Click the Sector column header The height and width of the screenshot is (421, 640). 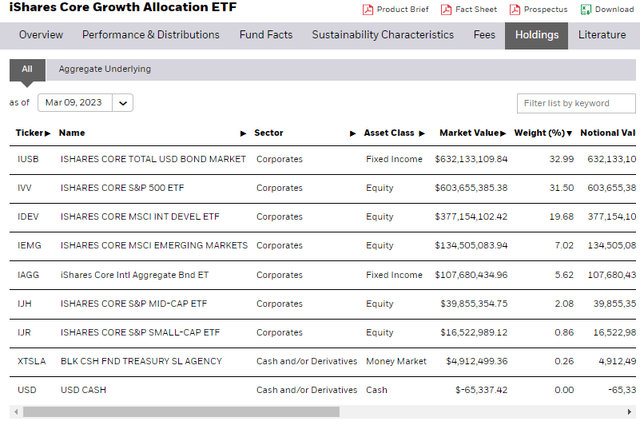coord(269,133)
